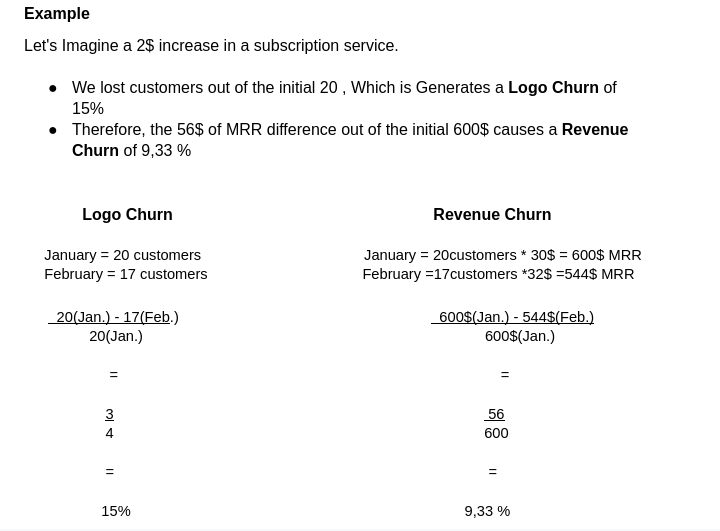Click the final "9,33 %" Revenue Churn result
Viewport: 720px width, 531px height.
487,511
